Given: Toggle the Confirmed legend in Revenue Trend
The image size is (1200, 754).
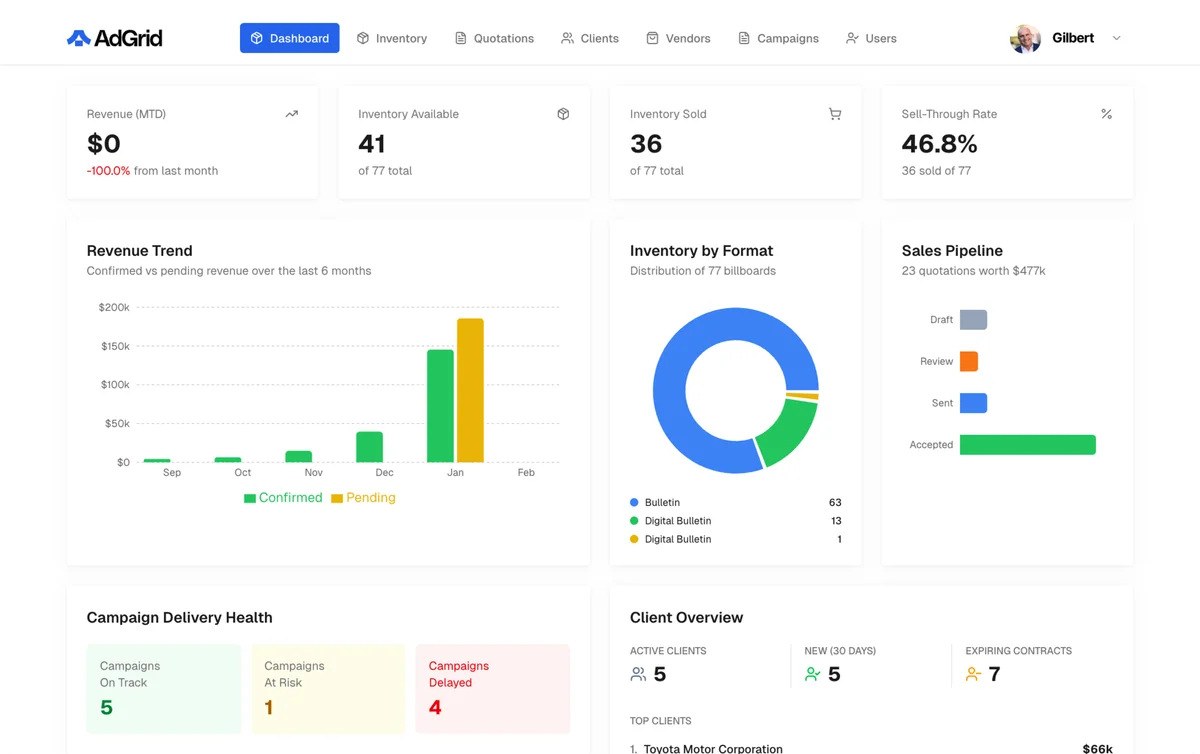Looking at the screenshot, I should [x=283, y=497].
